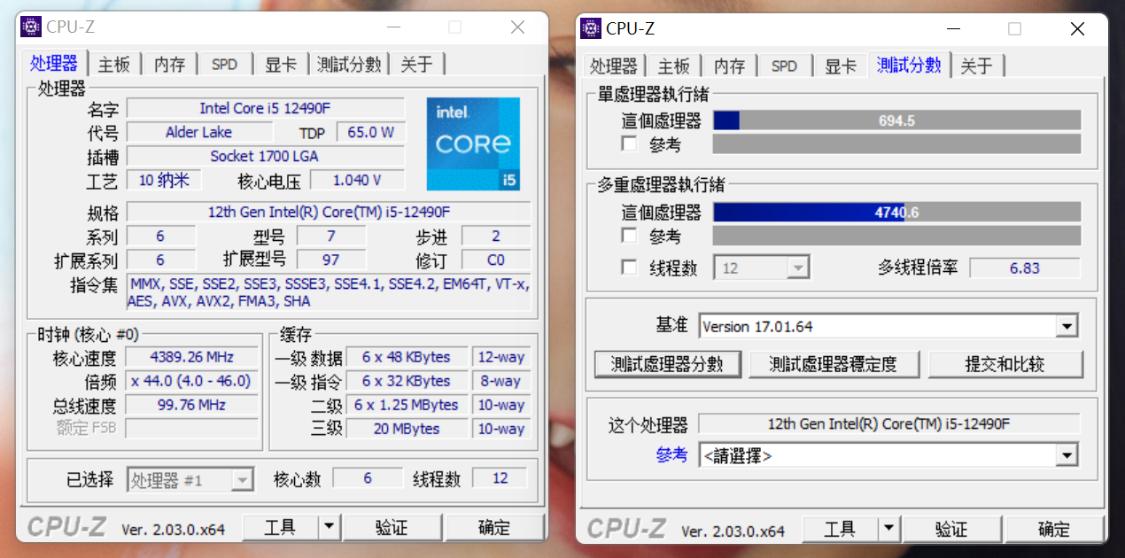The height and width of the screenshot is (558, 1125).
Task: Click the 扩展型号 value 97
Action: pyautogui.click(x=331, y=260)
